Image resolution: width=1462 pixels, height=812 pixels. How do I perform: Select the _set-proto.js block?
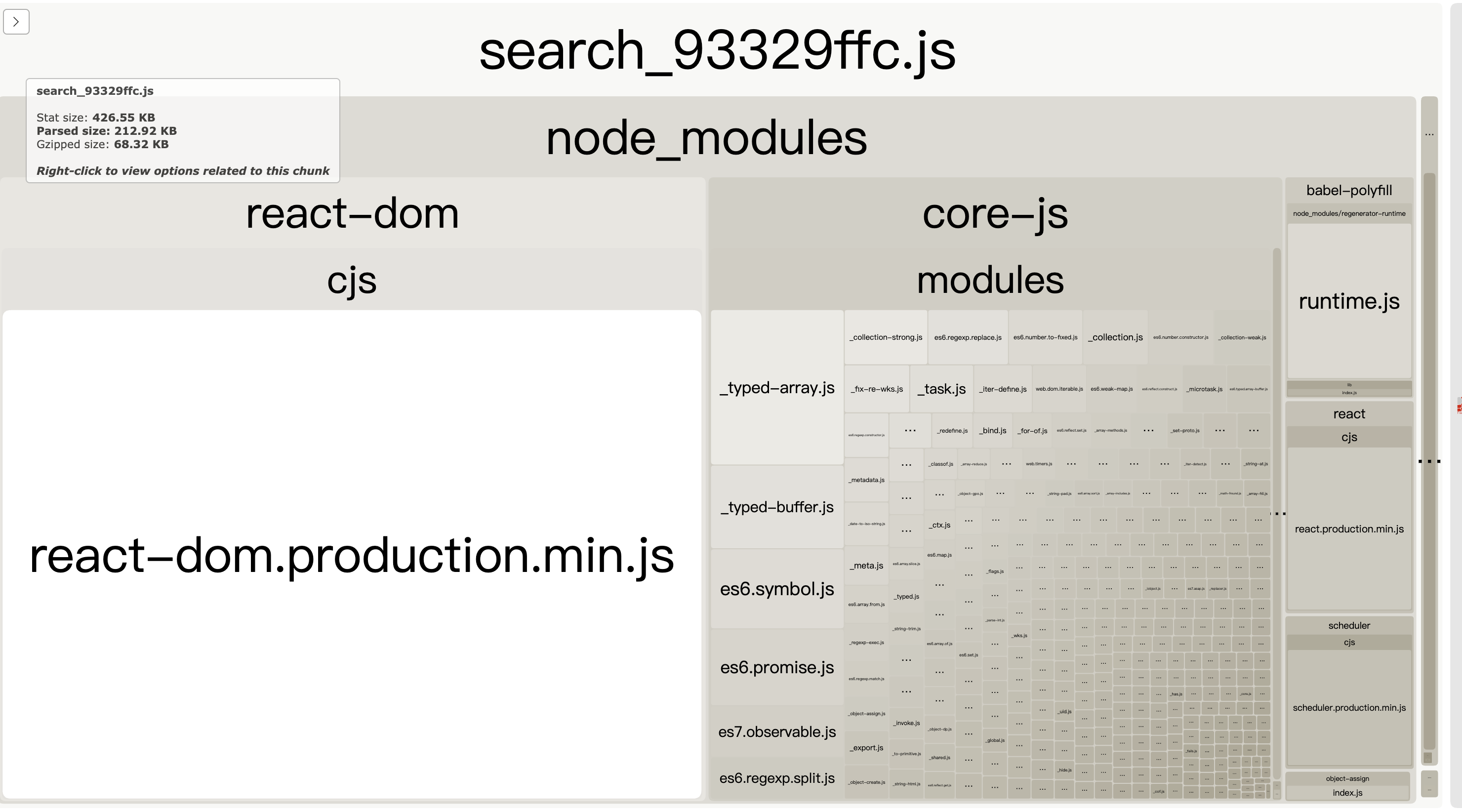tap(1185, 430)
